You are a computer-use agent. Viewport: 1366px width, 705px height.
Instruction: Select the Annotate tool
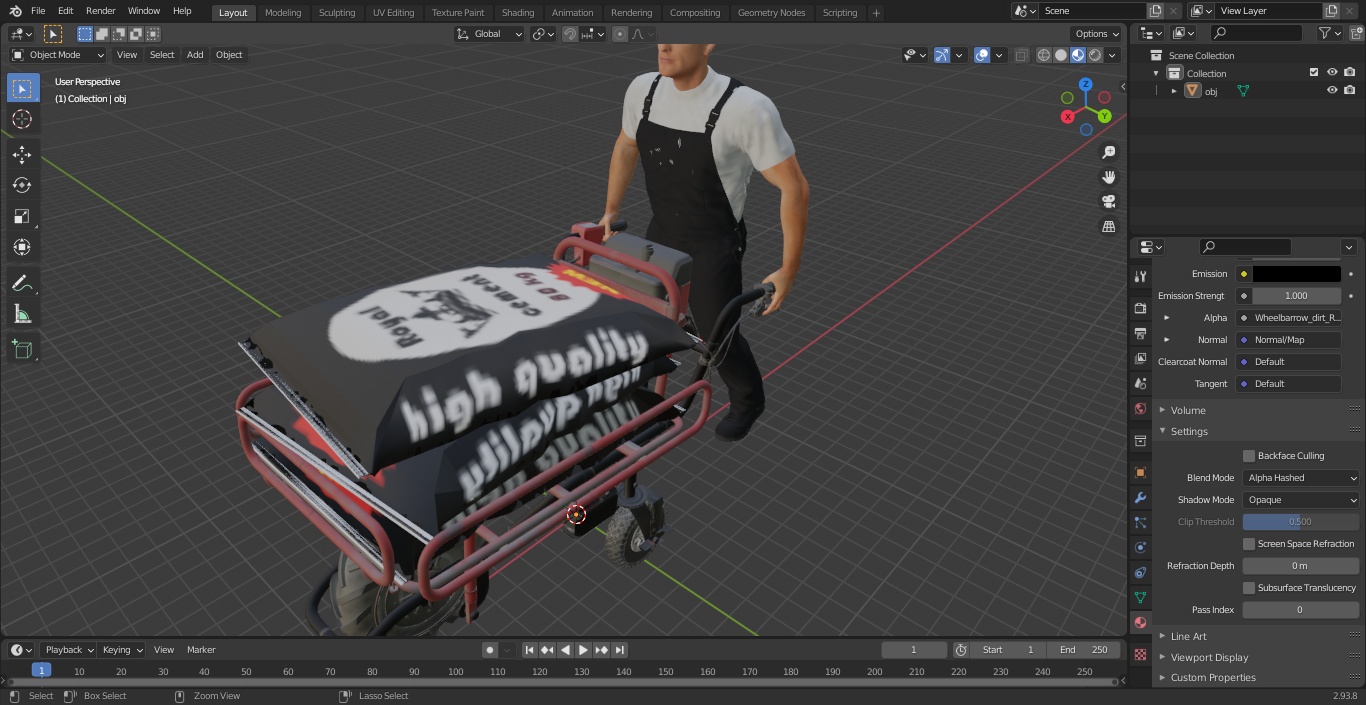22,283
